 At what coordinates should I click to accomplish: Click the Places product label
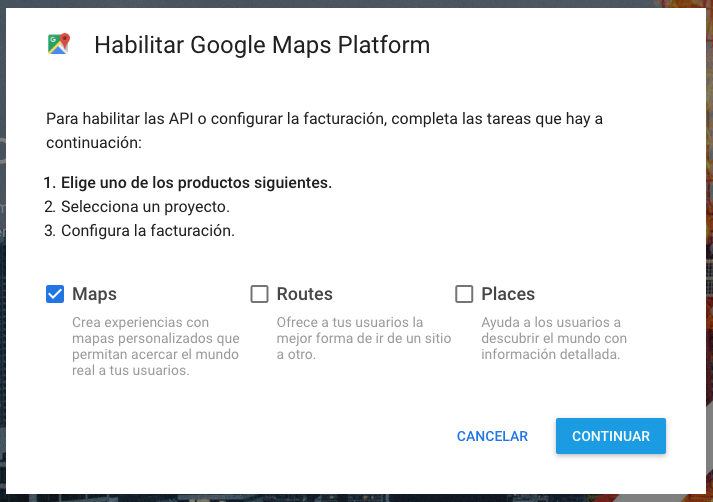pos(508,294)
